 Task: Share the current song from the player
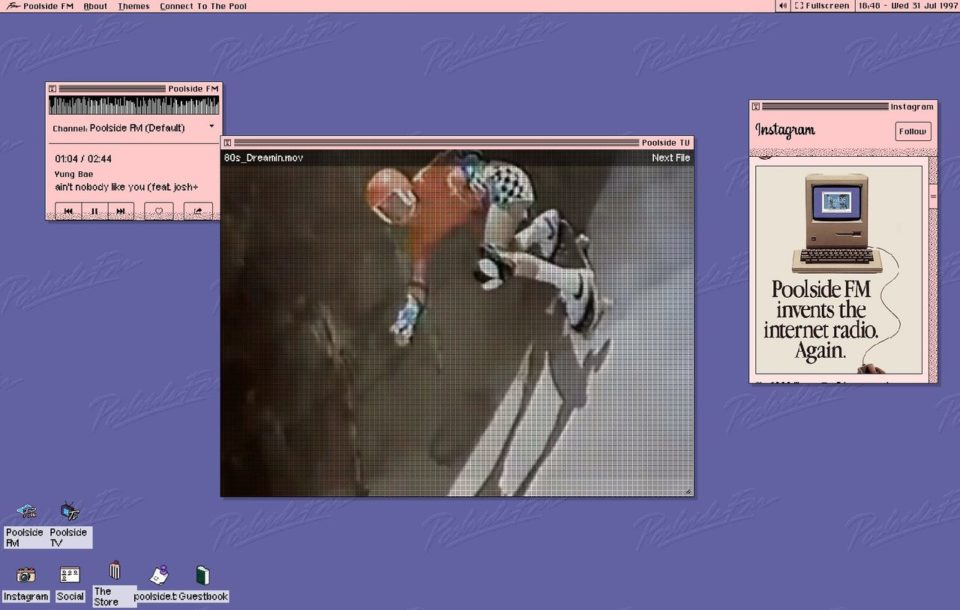198,211
